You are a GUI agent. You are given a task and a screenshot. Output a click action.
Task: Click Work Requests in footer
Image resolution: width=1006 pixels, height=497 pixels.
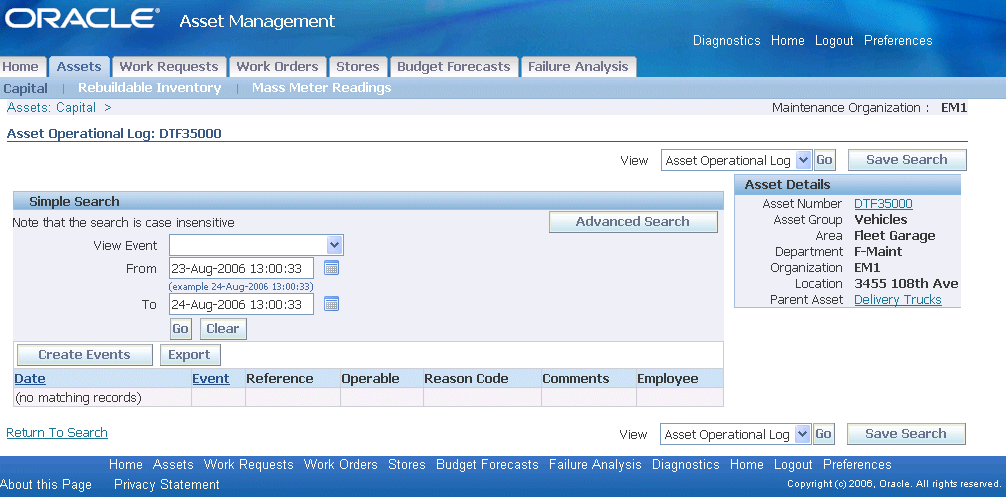click(x=248, y=465)
